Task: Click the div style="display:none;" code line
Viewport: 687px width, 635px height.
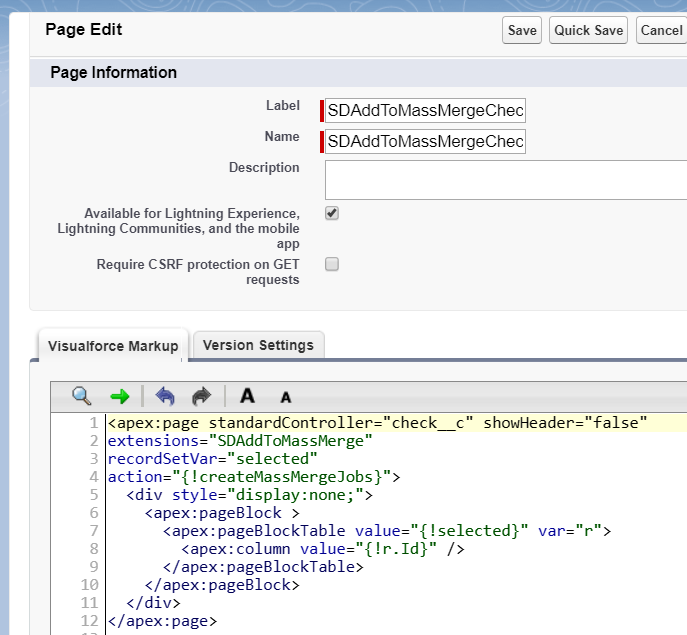Action: pyautogui.click(x=249, y=495)
